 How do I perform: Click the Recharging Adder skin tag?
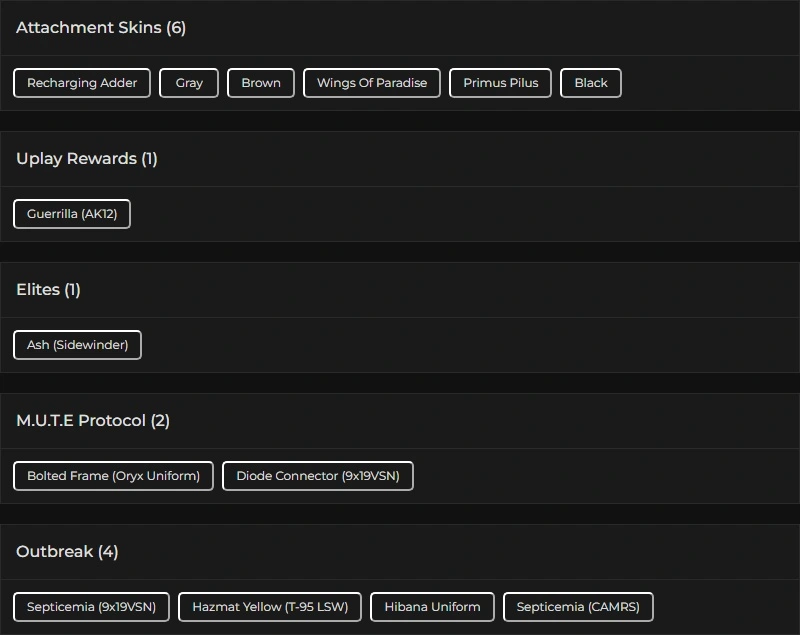pos(82,83)
